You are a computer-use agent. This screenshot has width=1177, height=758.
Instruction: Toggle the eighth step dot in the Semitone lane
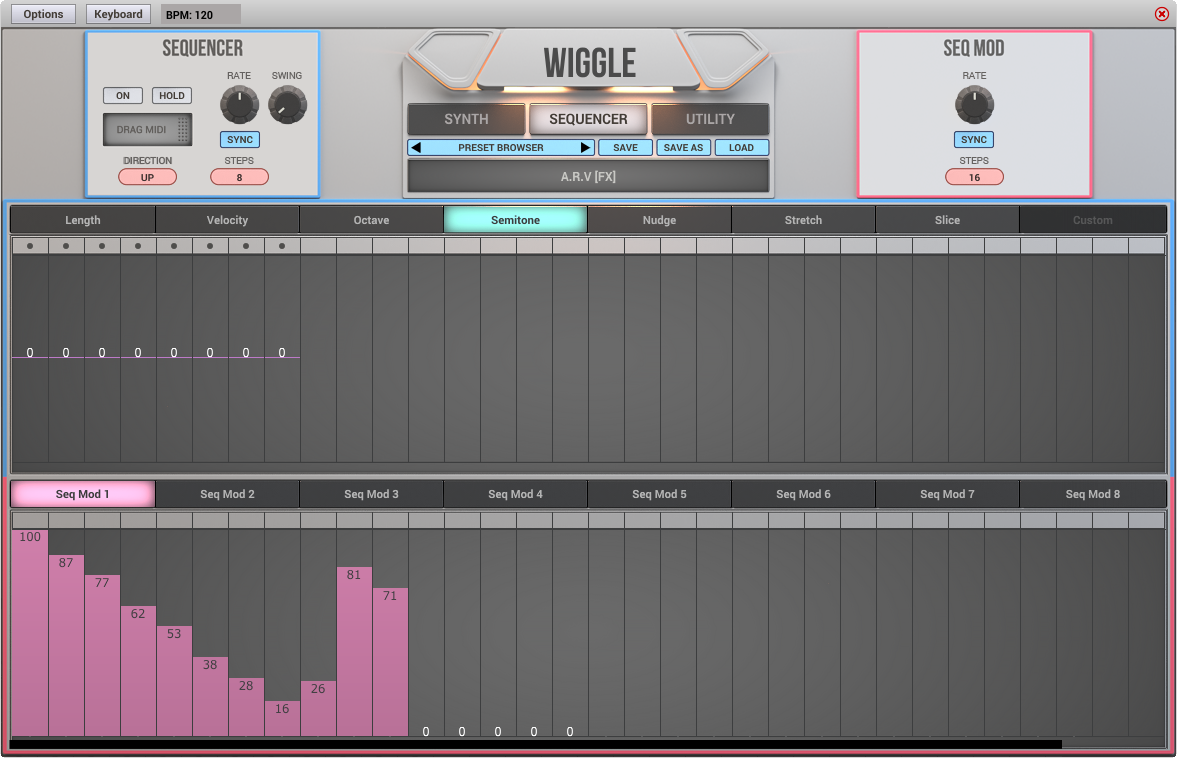coord(282,245)
